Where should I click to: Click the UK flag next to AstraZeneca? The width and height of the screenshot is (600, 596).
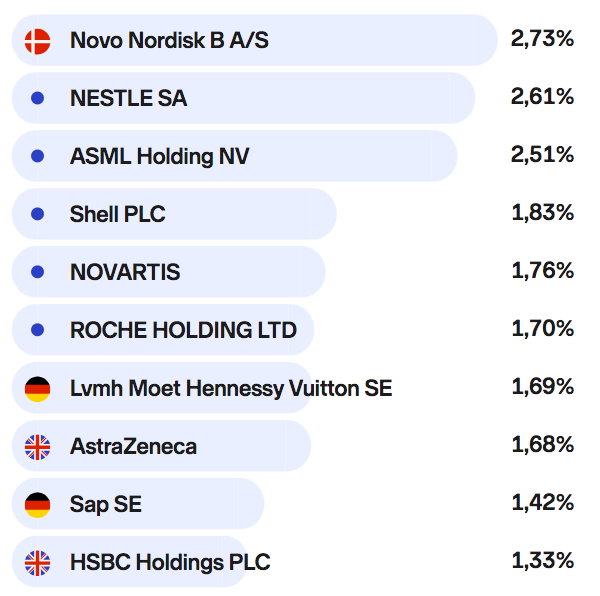click(x=37, y=446)
